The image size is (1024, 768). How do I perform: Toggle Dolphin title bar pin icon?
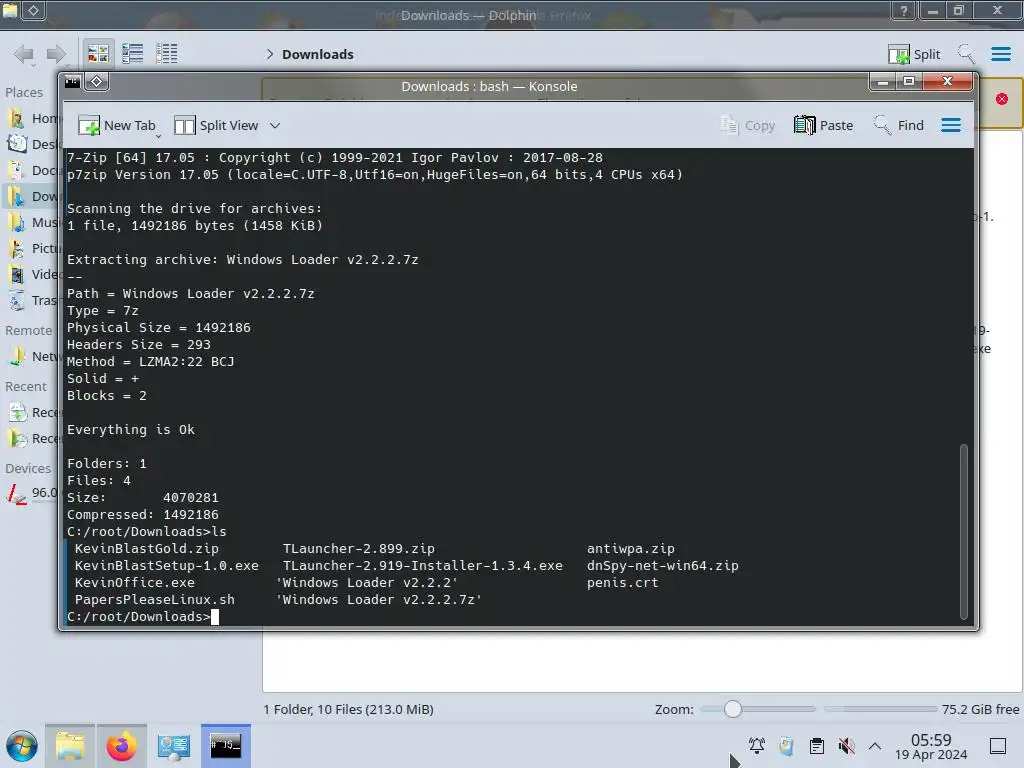click(34, 10)
